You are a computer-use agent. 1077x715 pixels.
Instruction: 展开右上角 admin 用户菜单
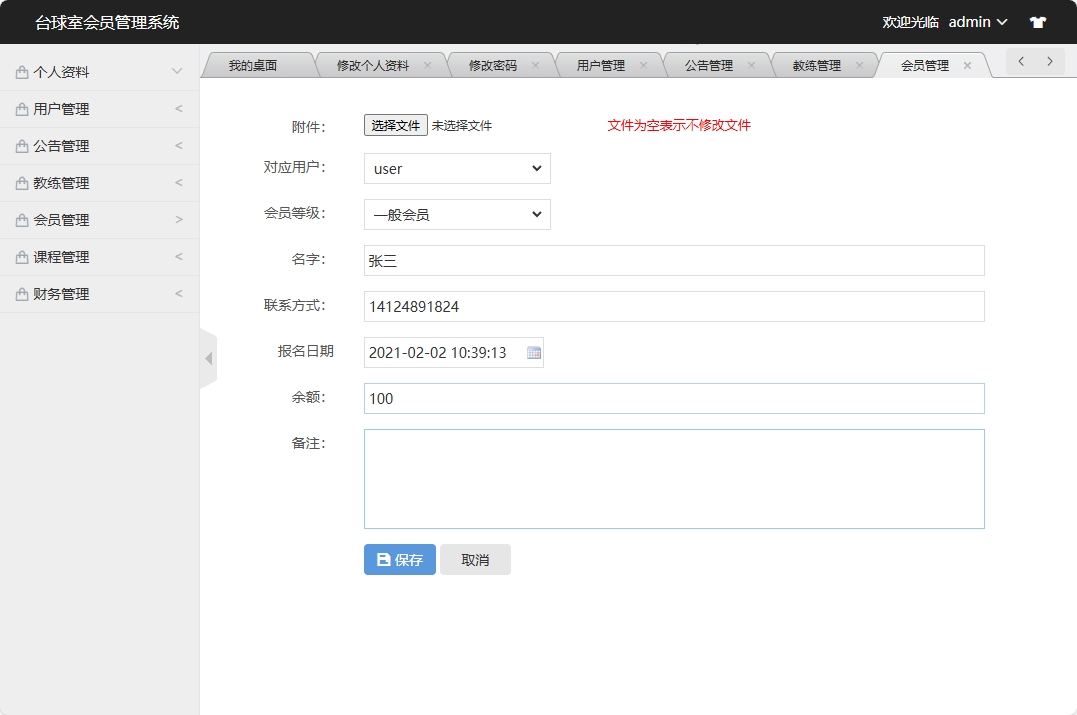[975, 21]
